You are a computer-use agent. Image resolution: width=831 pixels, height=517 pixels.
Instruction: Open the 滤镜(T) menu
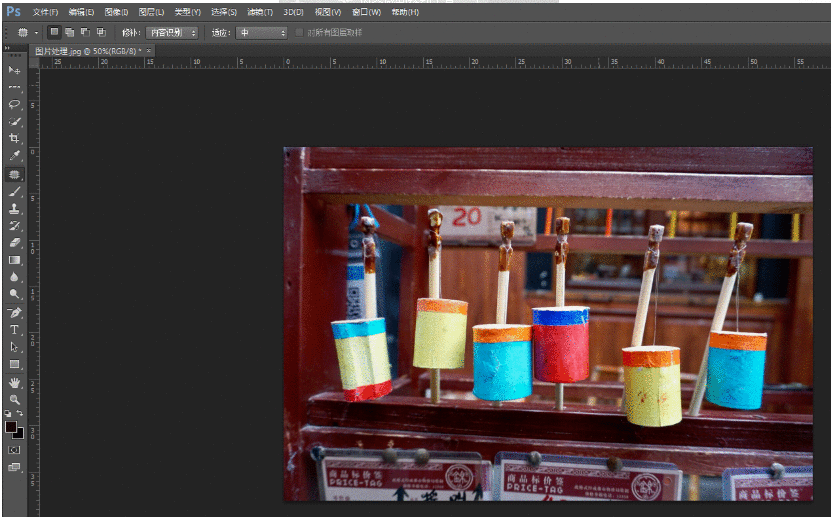pyautogui.click(x=258, y=12)
